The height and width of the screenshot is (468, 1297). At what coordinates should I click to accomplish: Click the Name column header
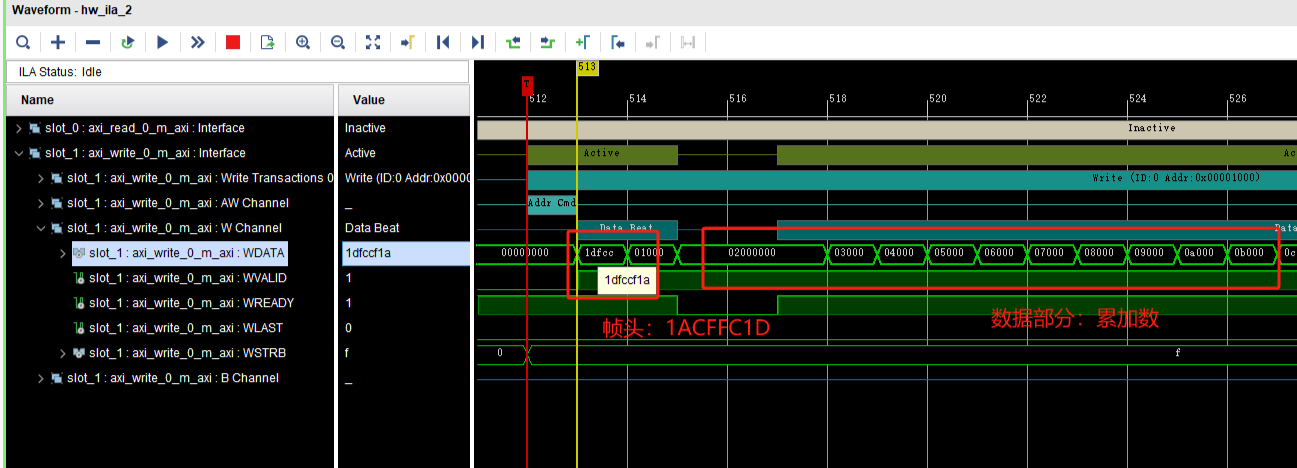point(170,100)
